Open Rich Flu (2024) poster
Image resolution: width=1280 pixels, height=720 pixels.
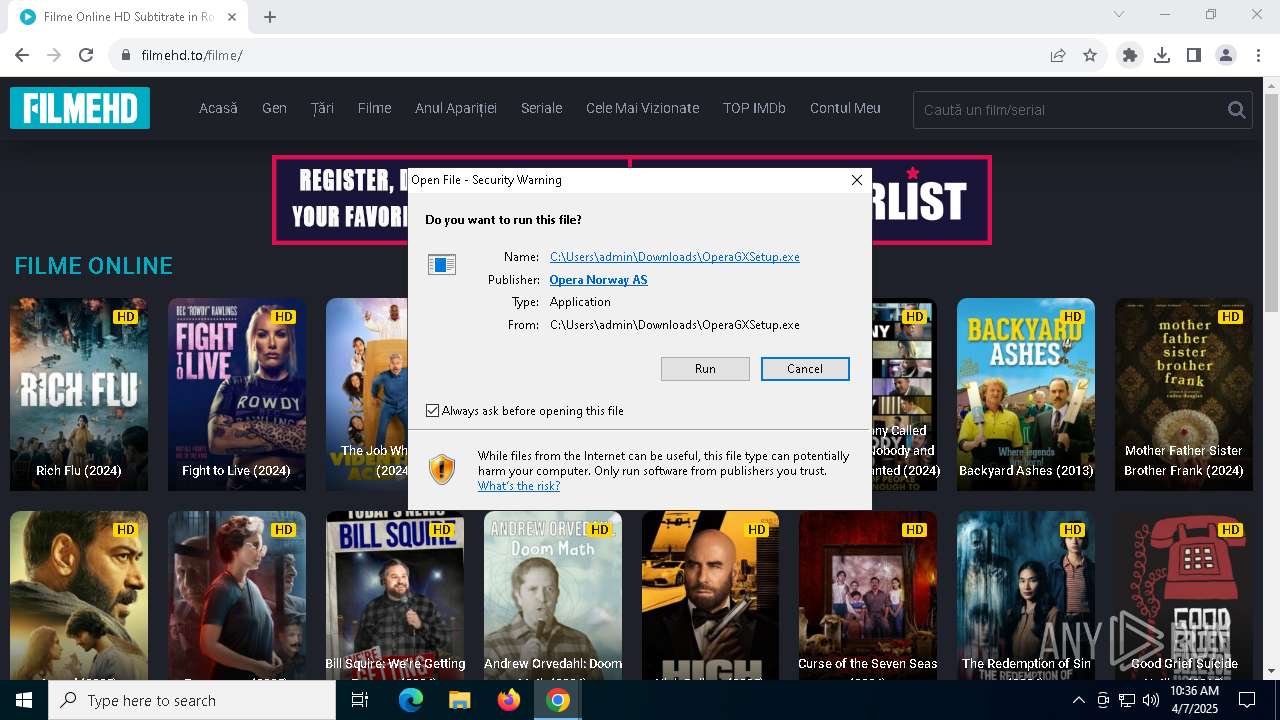coord(79,394)
